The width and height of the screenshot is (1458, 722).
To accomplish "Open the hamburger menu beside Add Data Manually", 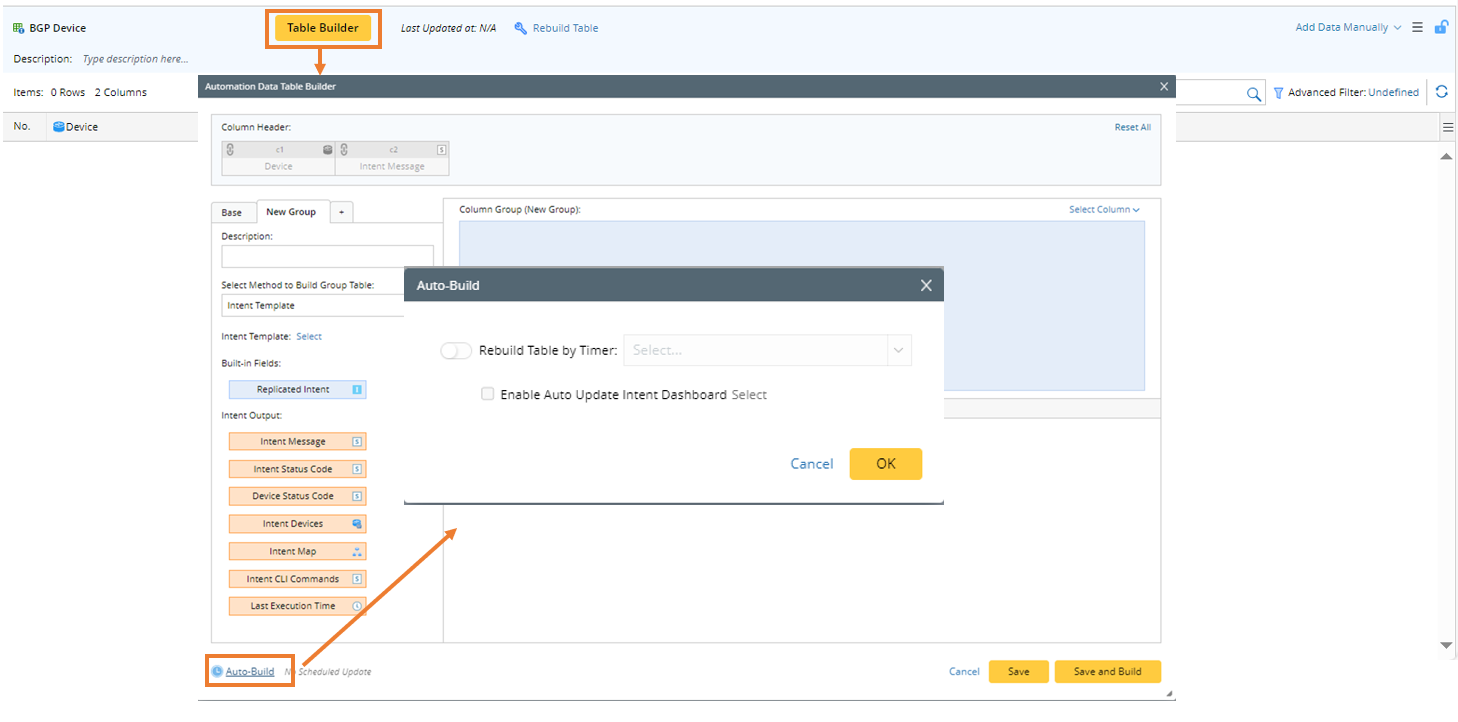I will pos(1417,28).
